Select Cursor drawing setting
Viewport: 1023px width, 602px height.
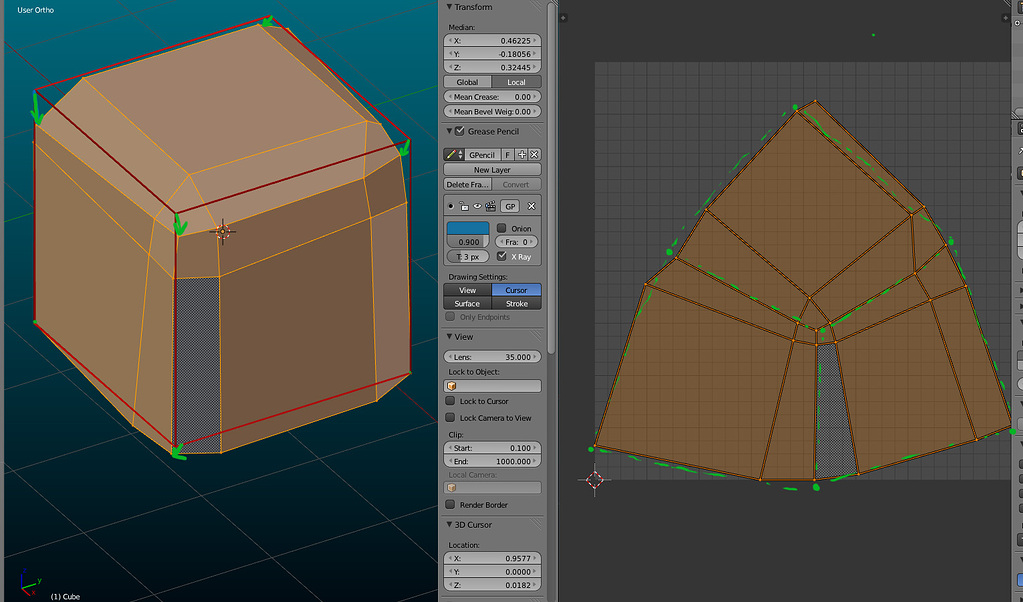517,290
